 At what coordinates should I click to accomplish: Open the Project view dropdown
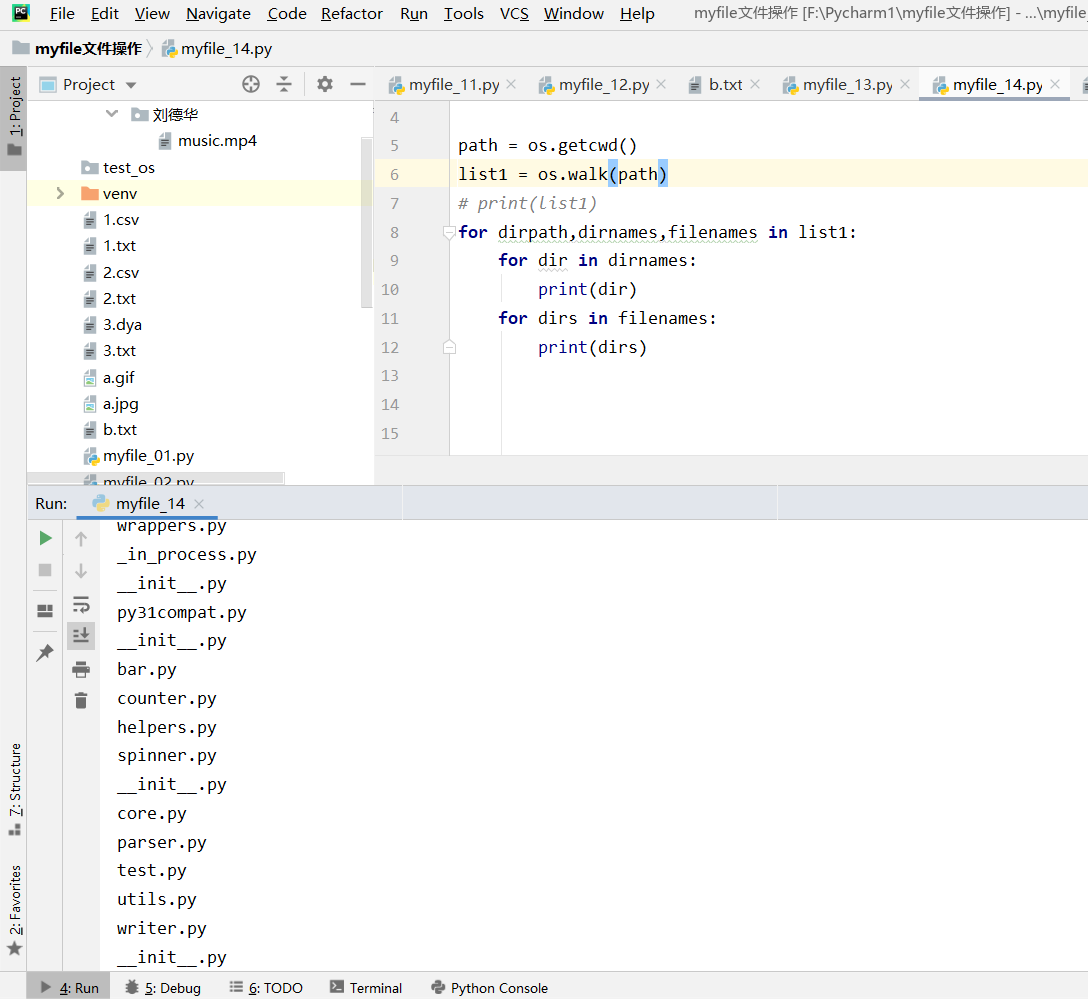(x=131, y=85)
